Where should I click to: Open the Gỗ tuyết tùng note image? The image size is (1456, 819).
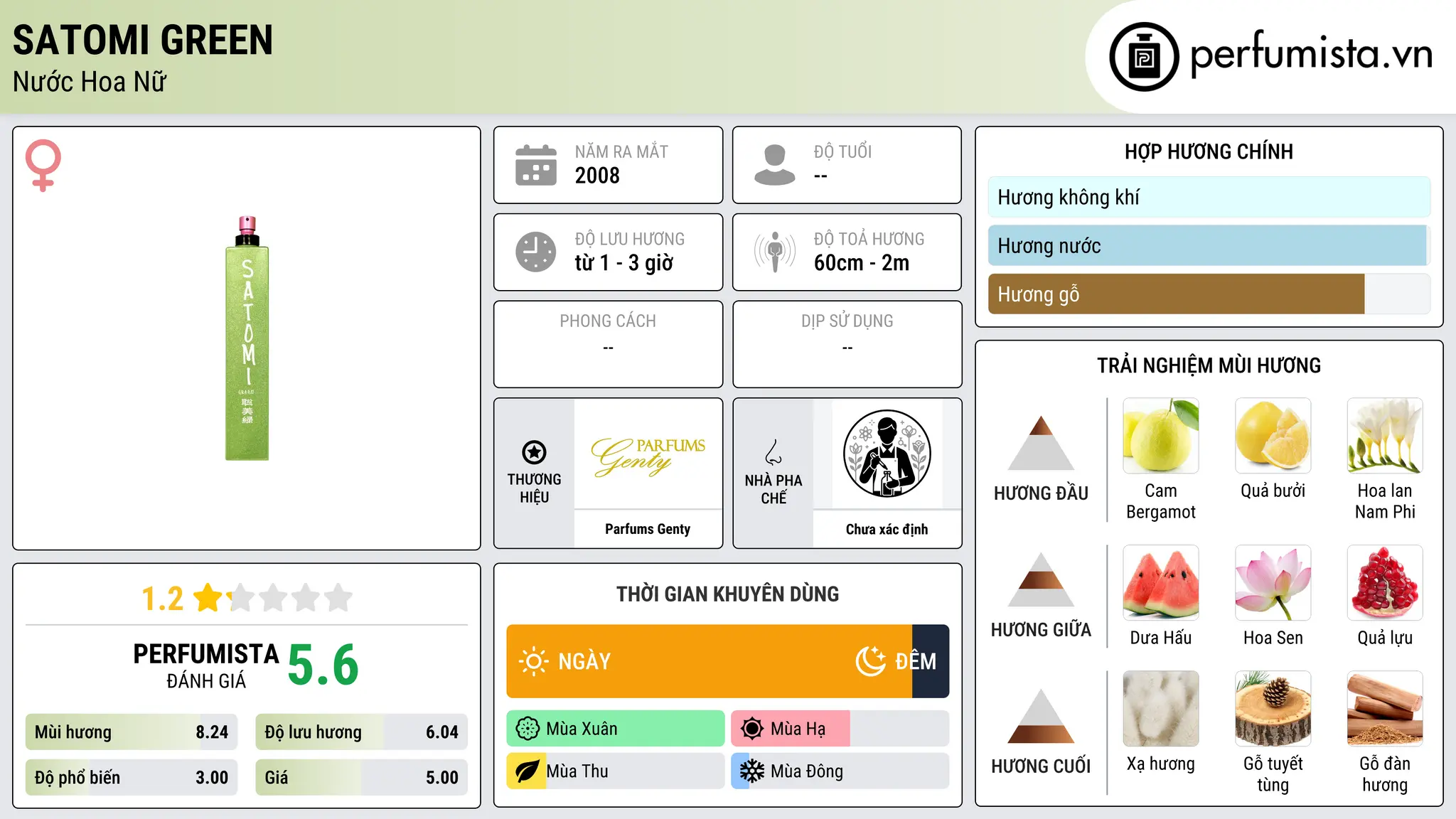(1273, 709)
